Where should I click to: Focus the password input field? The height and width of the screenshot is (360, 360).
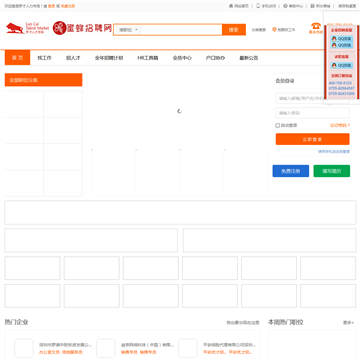tap(312, 113)
